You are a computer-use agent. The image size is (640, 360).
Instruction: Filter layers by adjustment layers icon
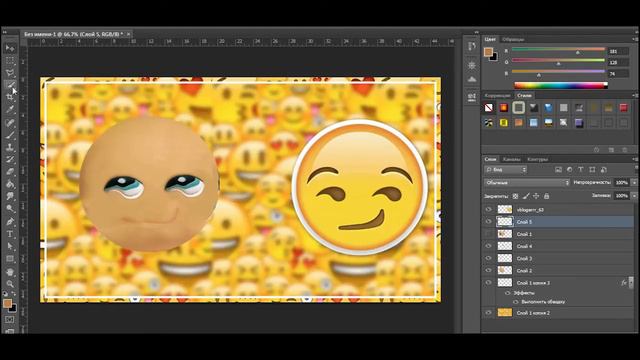click(x=569, y=170)
